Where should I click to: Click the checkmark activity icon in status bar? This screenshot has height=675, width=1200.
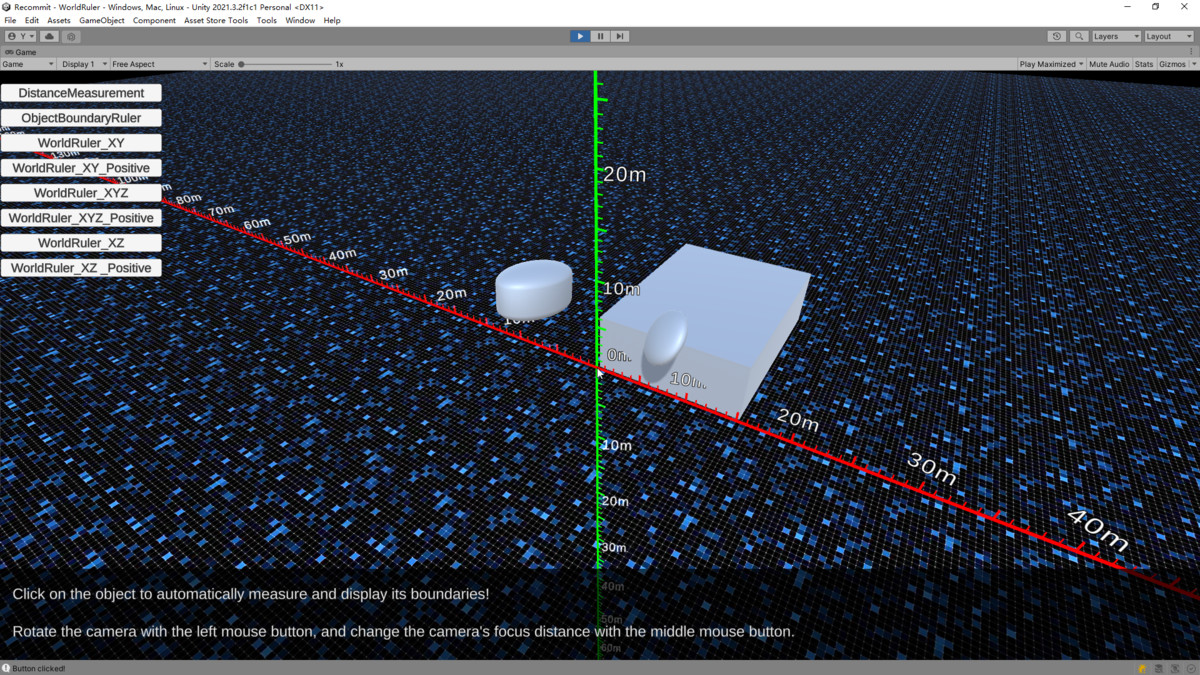coord(1191,668)
